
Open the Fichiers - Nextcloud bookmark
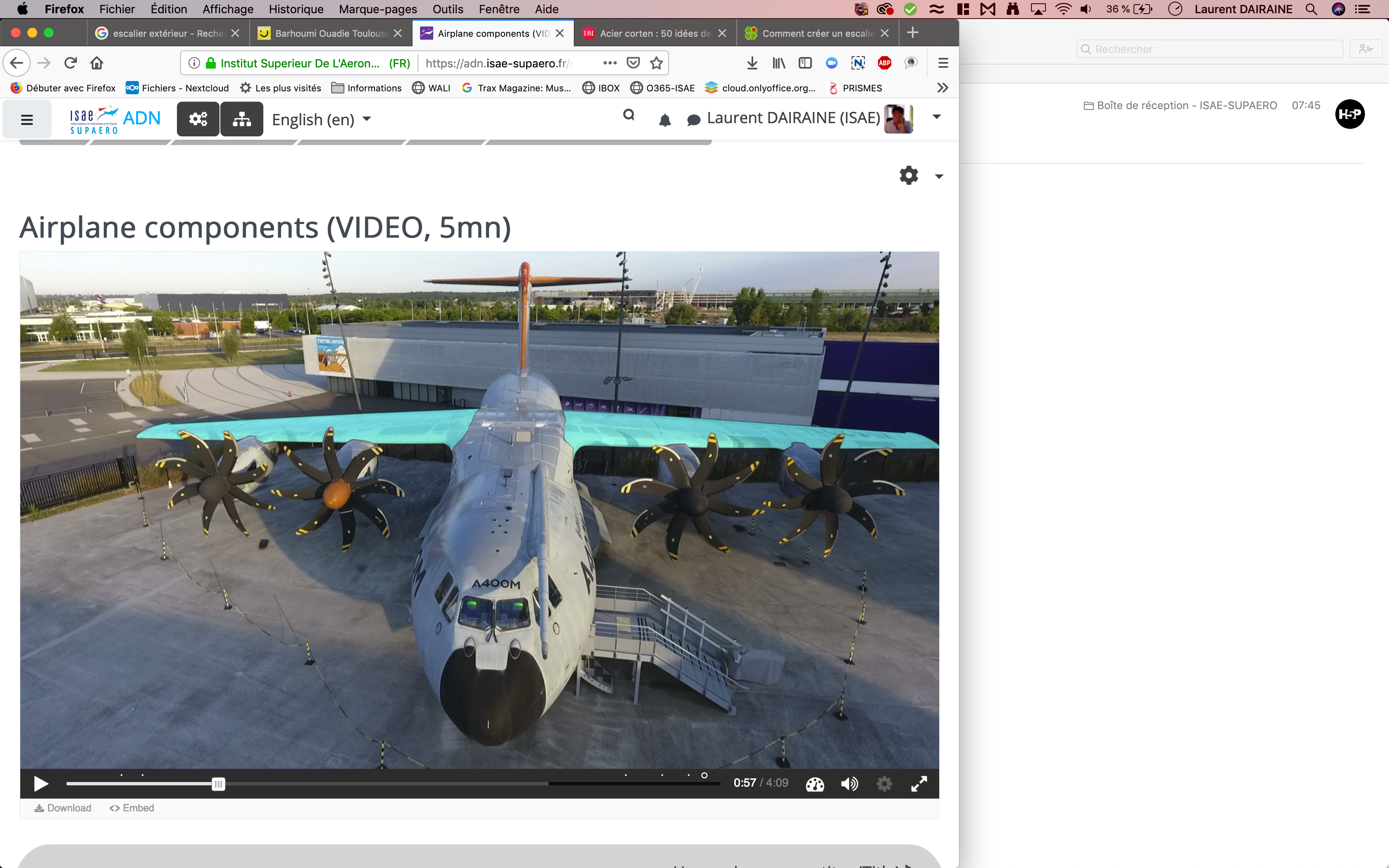pyautogui.click(x=177, y=88)
